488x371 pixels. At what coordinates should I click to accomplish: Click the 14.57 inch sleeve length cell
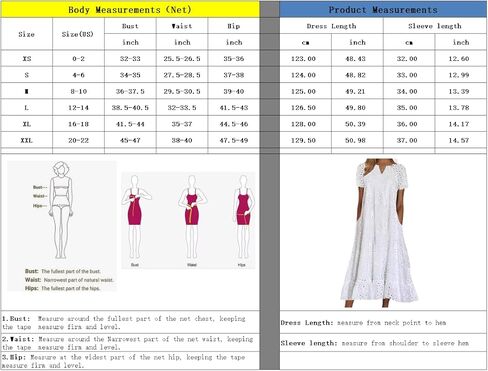click(459, 140)
